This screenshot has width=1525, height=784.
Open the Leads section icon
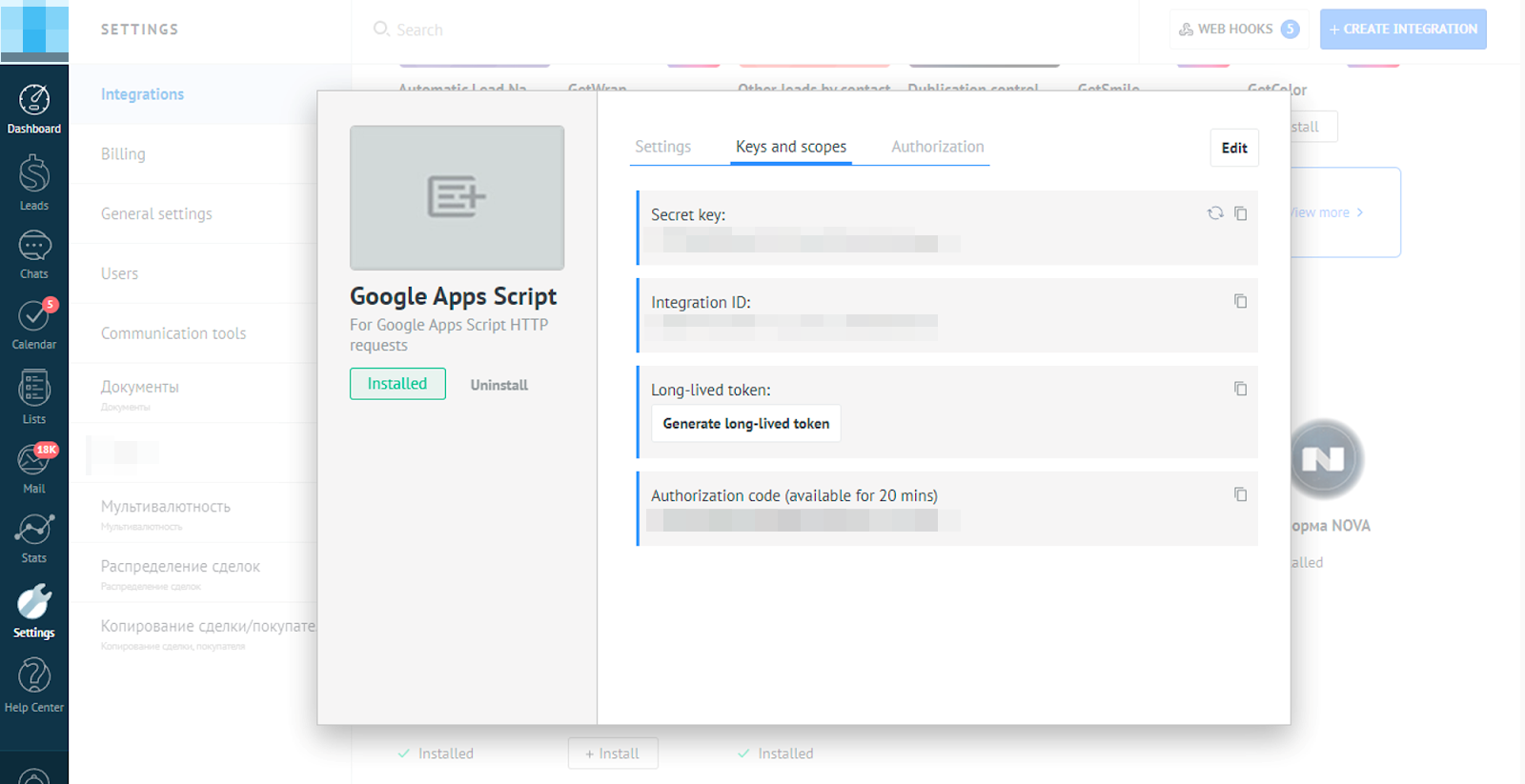click(34, 183)
